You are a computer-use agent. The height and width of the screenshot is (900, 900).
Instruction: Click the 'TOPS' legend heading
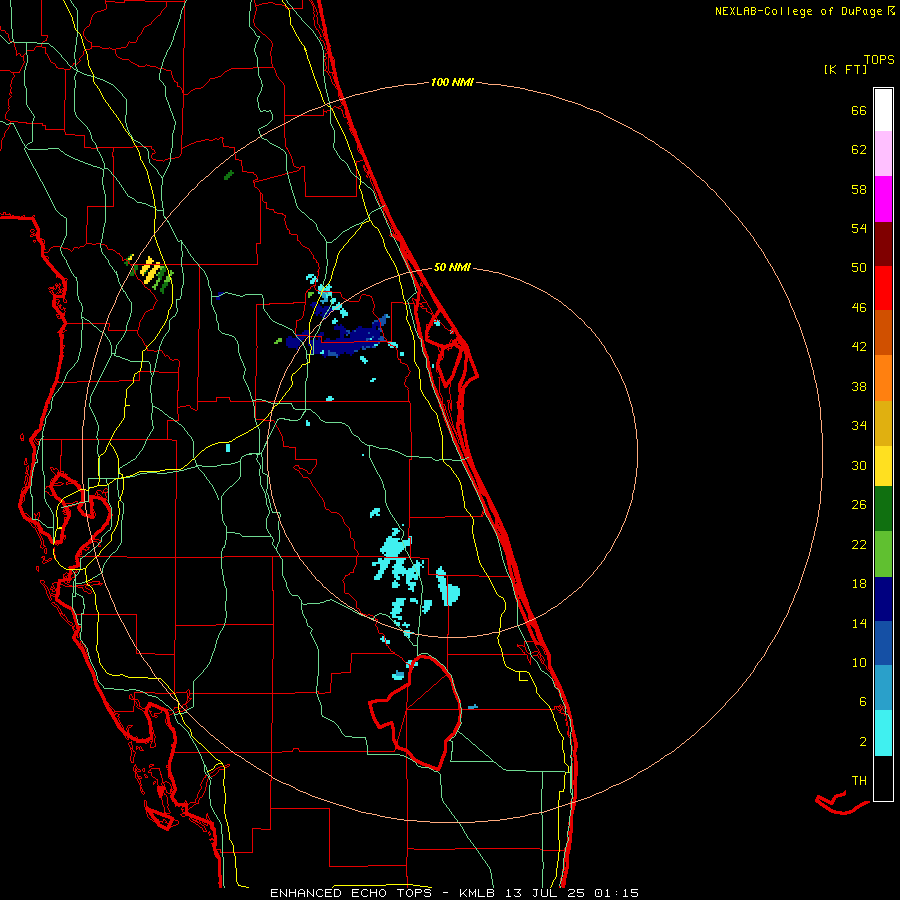point(879,59)
